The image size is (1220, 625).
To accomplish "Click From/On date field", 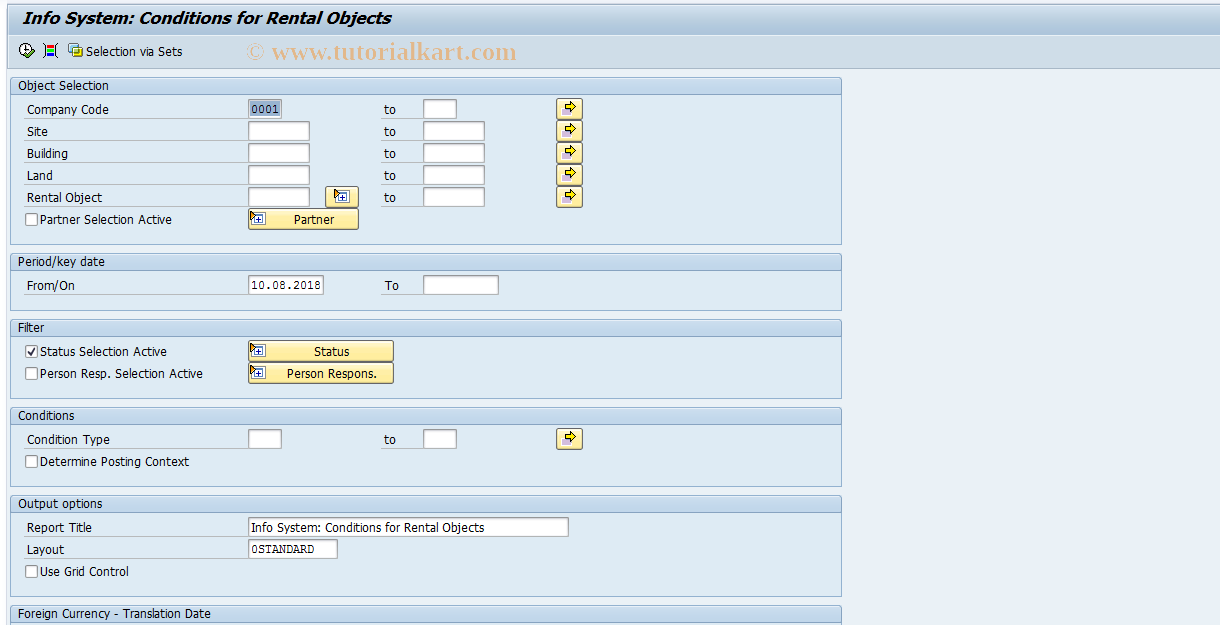I will [x=286, y=285].
